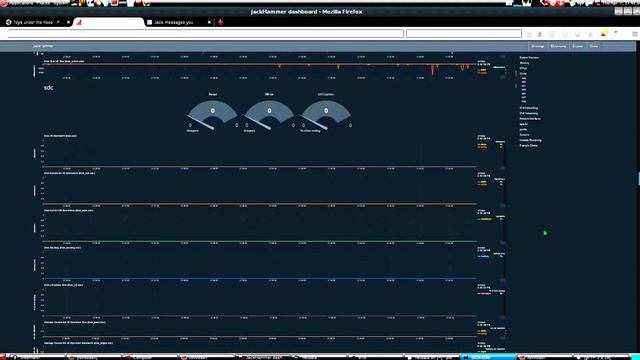
Task: Jump to the CPUs section
Action: [523, 68]
